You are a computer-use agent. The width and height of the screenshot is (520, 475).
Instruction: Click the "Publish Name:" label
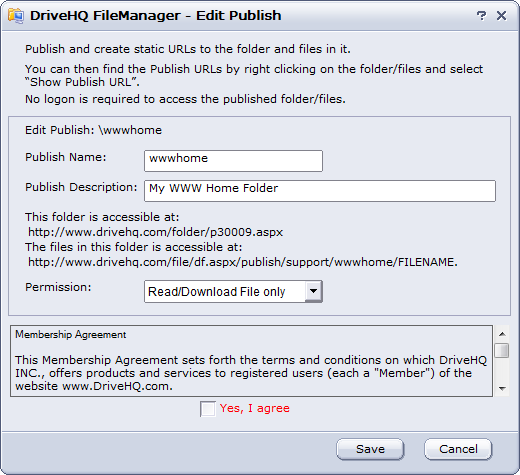coord(66,157)
